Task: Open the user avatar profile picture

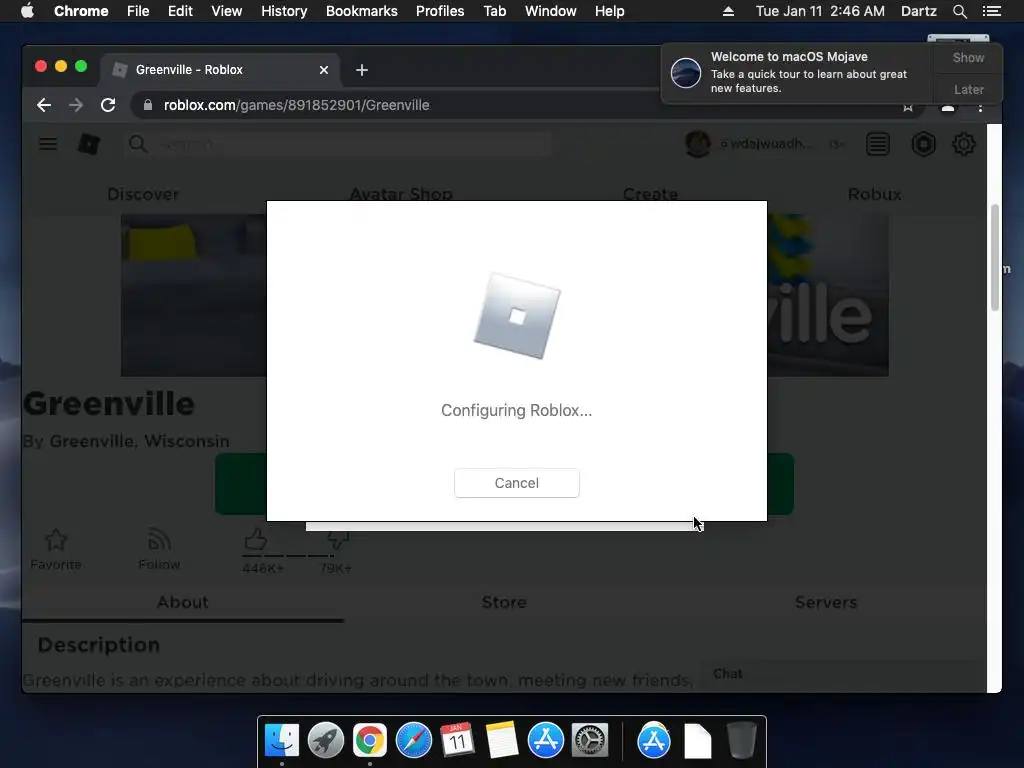Action: (697, 144)
